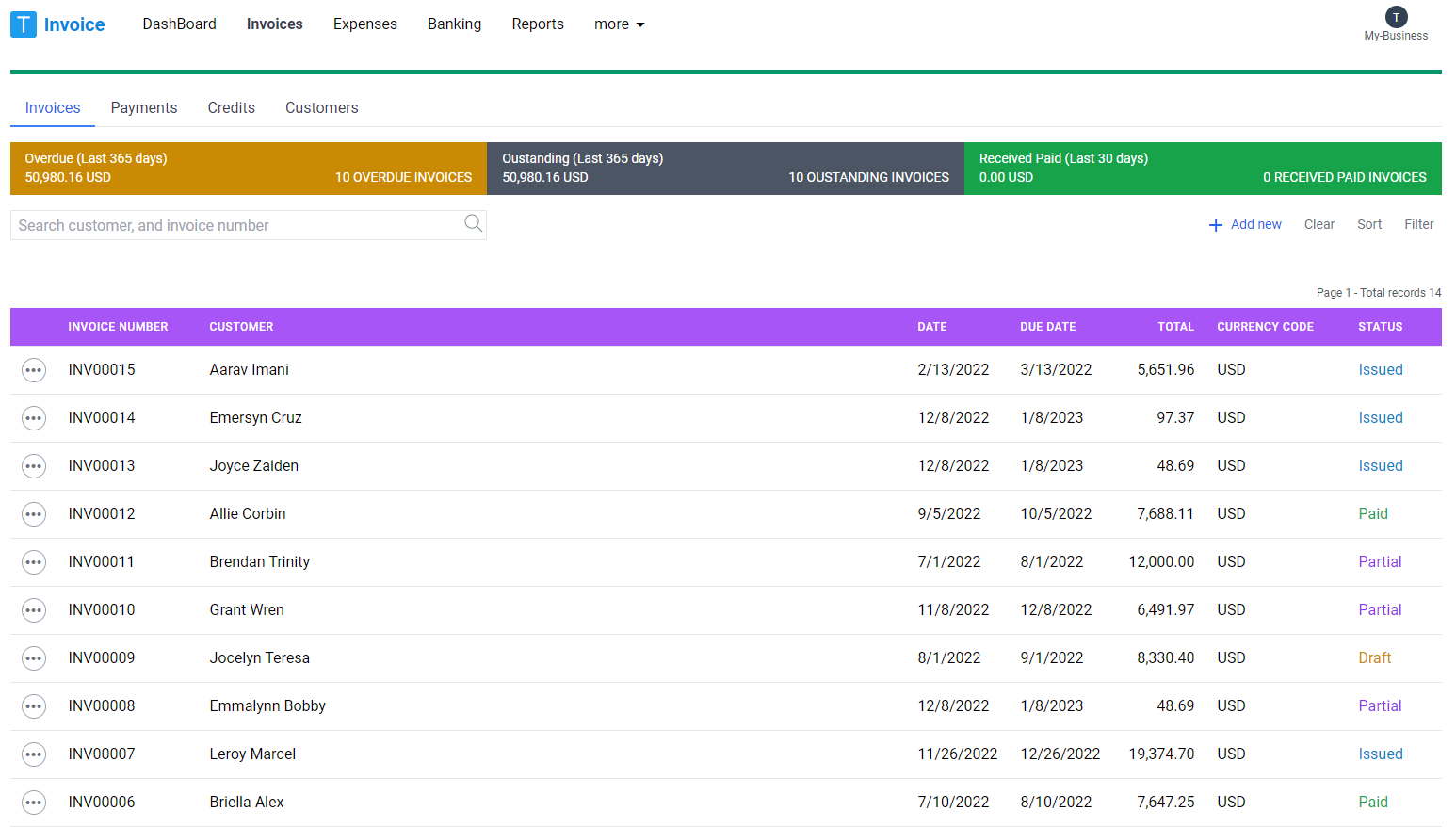Open actions menu for invoice INV00015
This screenshot has height=827, width=1456.
coord(34,370)
